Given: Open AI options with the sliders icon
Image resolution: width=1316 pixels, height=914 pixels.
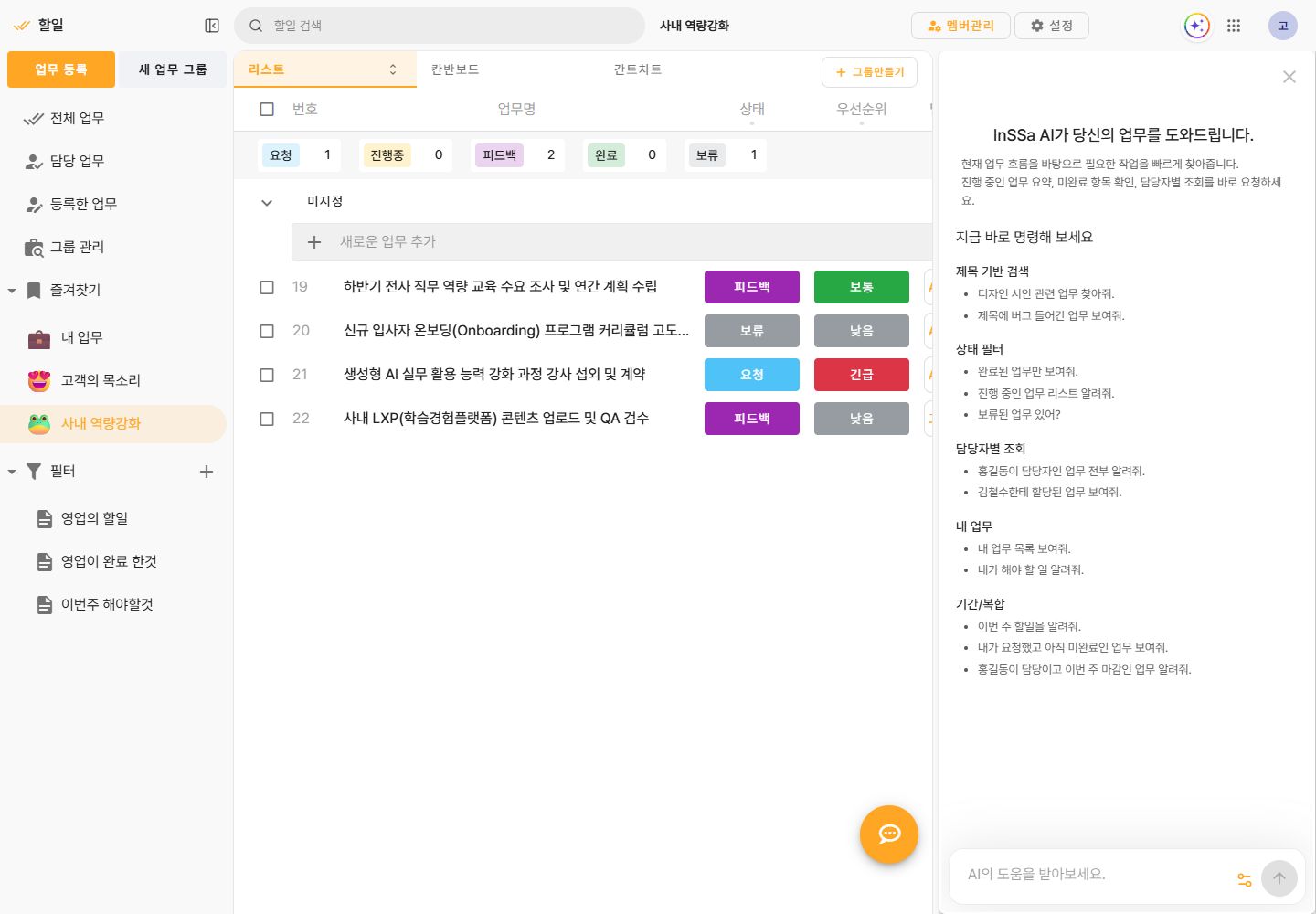Looking at the screenshot, I should (1244, 879).
